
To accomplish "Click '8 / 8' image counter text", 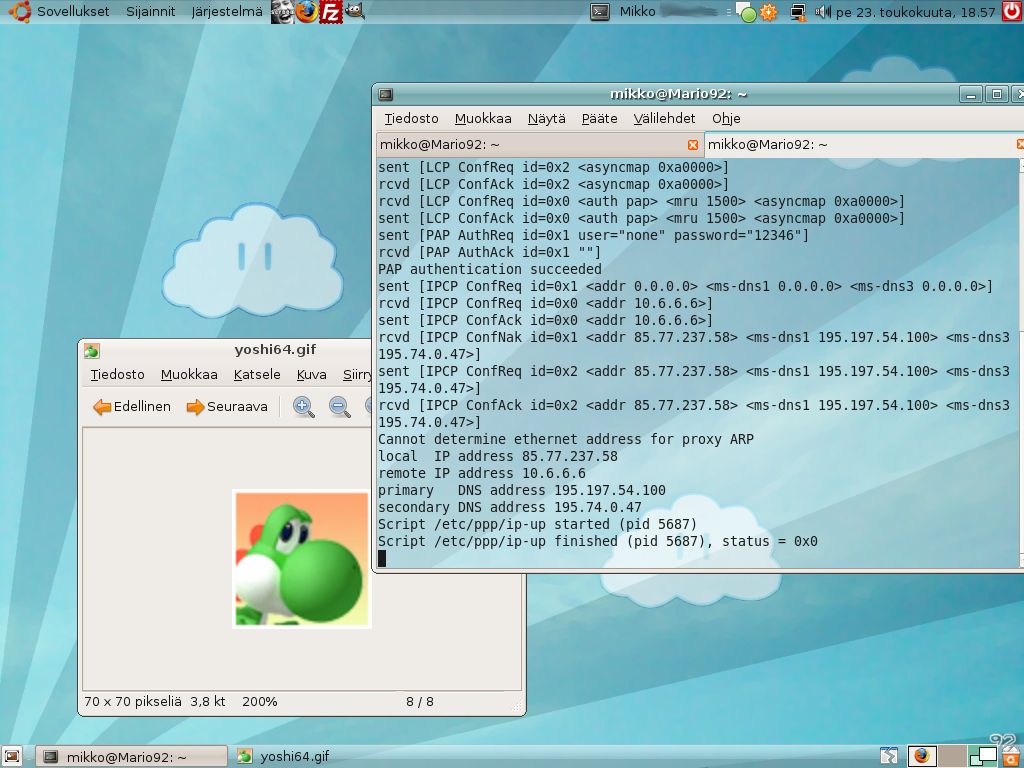I will [419, 701].
